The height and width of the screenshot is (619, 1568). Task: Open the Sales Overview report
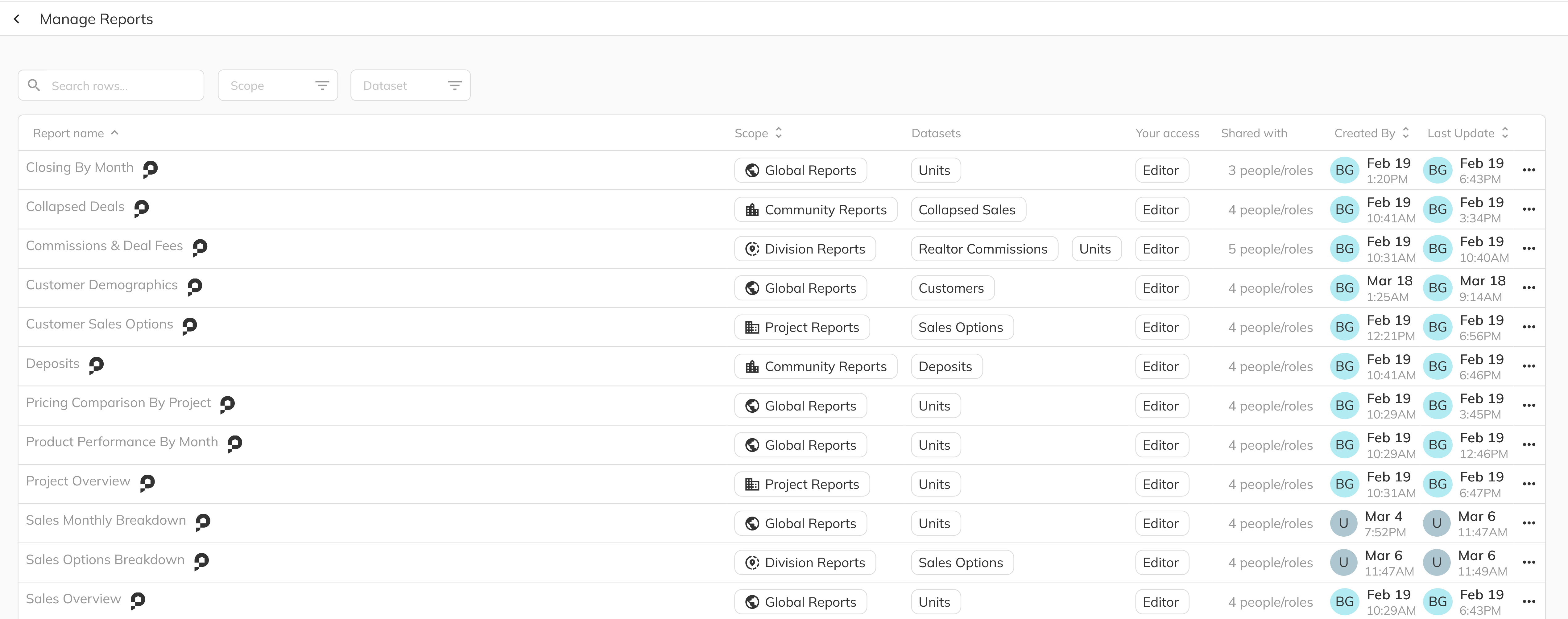pyautogui.click(x=73, y=600)
